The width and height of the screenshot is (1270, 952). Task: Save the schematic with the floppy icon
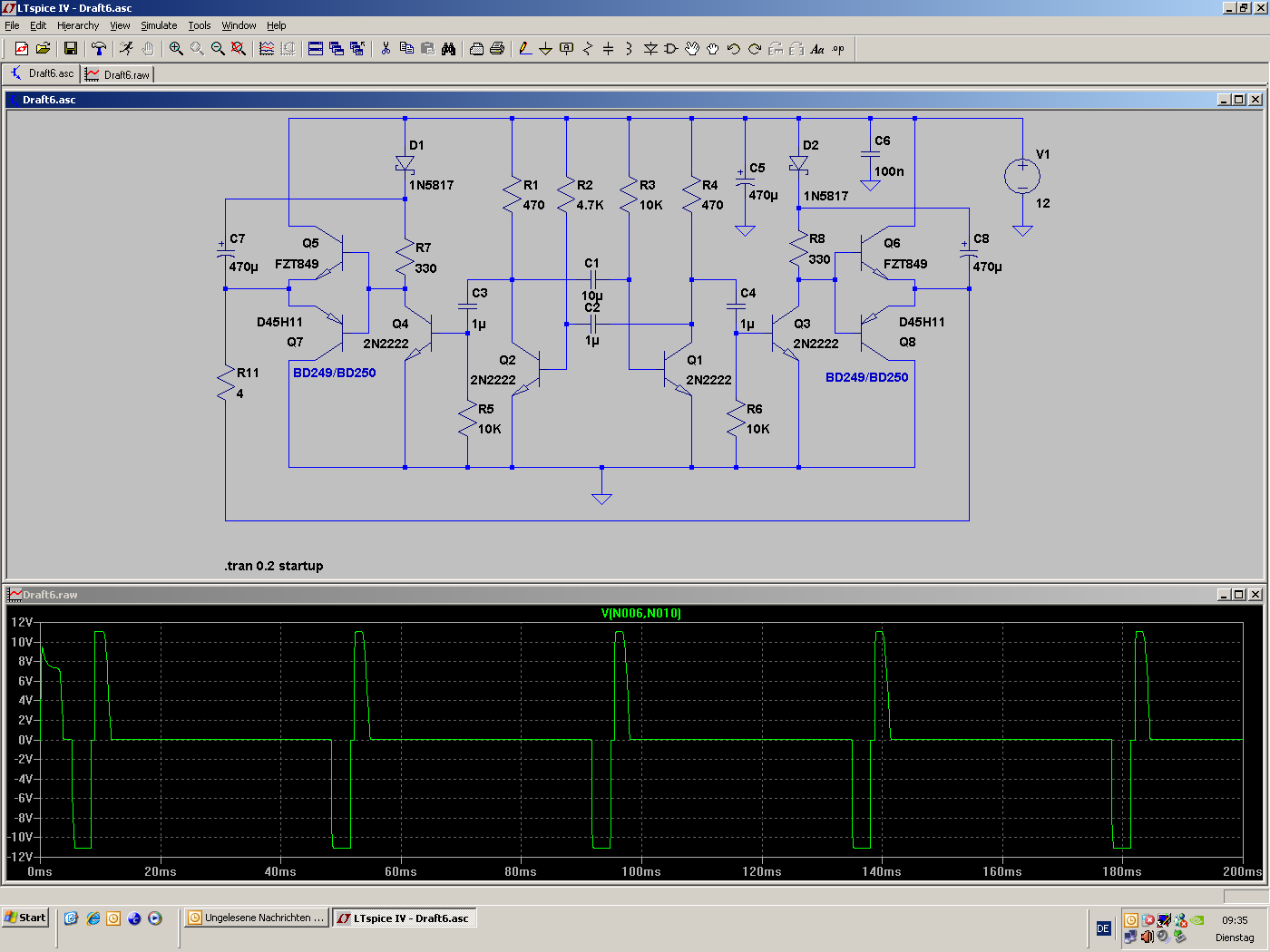point(71,49)
